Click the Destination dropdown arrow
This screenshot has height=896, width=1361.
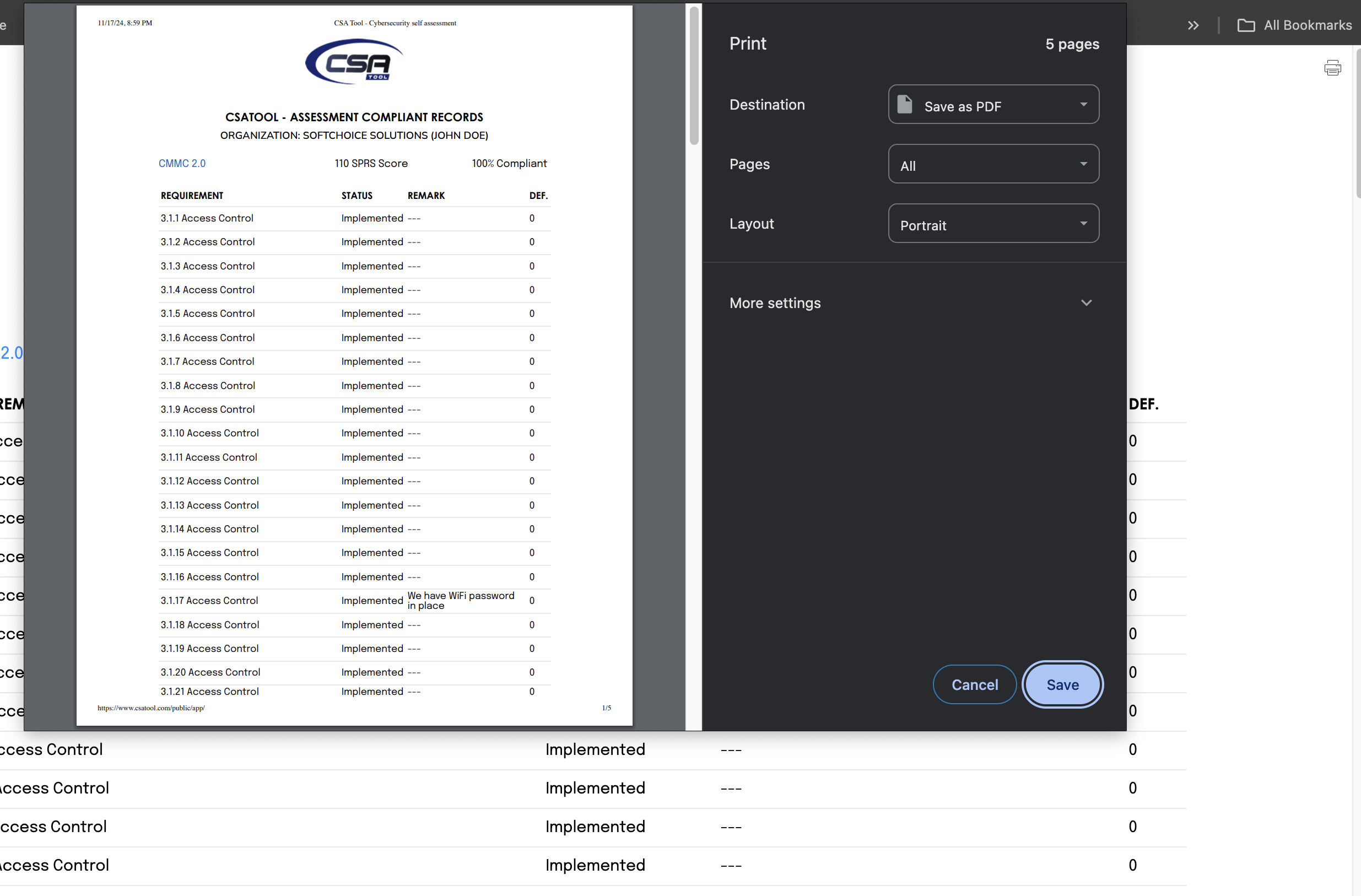pos(1083,105)
